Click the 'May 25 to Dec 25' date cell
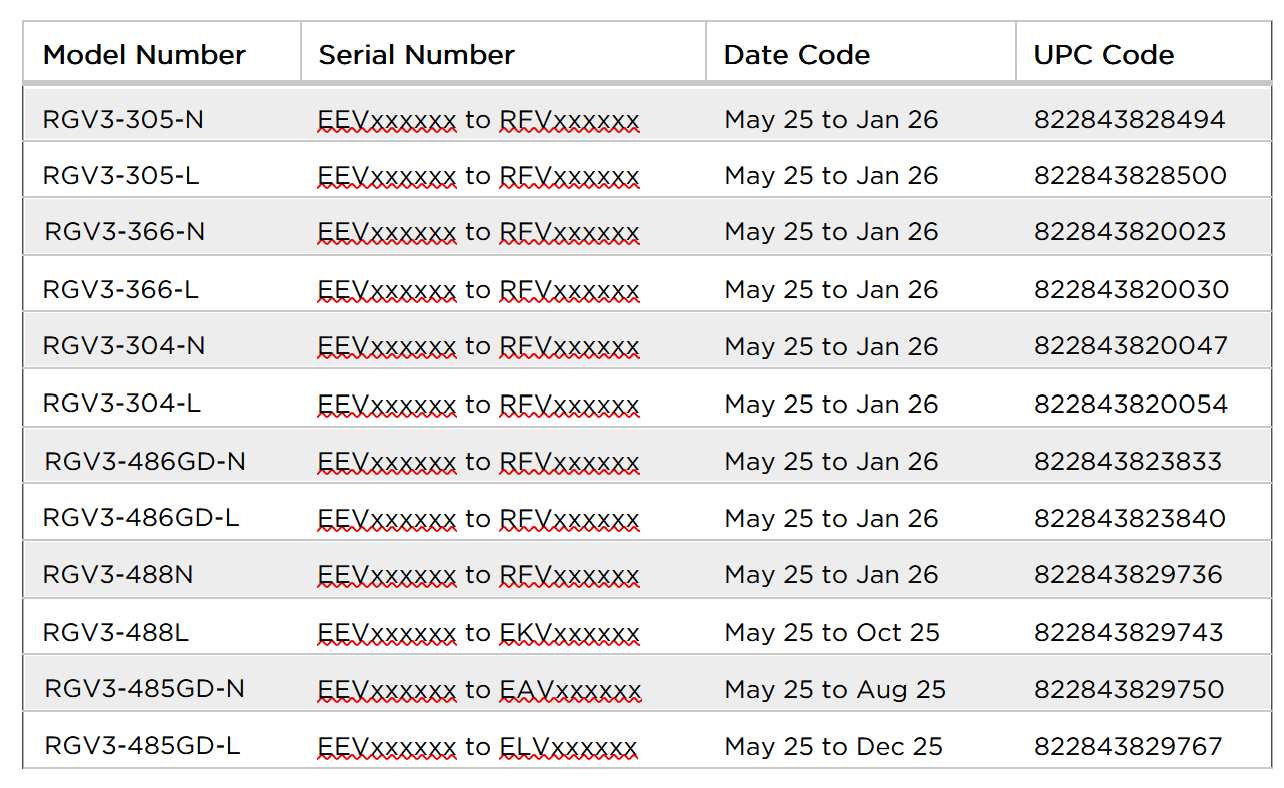The image size is (1284, 788). click(833, 746)
